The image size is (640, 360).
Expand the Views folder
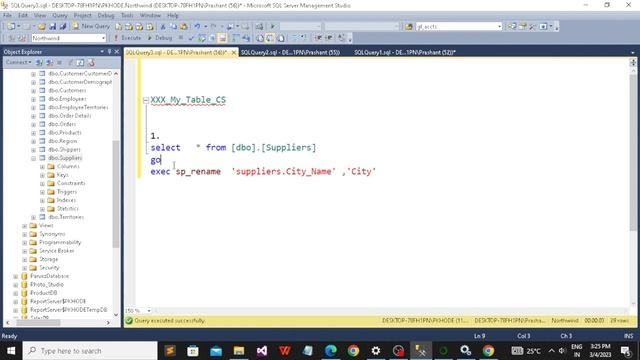pos(24,226)
